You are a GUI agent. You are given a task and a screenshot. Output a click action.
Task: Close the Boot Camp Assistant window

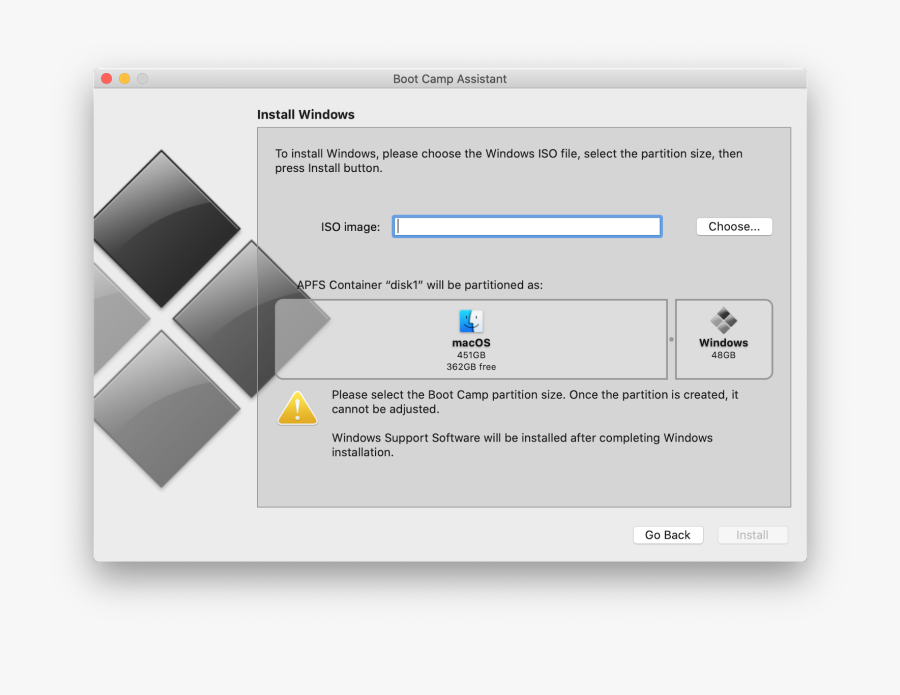[107, 79]
